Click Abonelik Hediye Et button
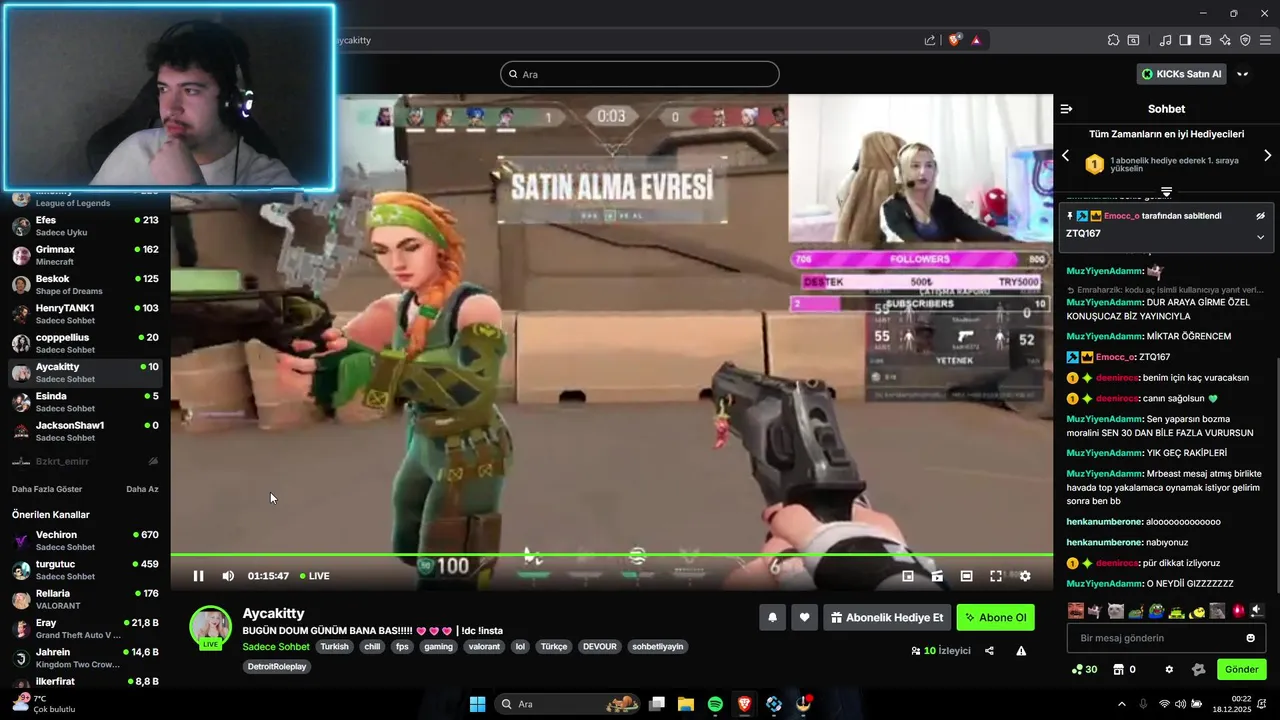 [886, 618]
